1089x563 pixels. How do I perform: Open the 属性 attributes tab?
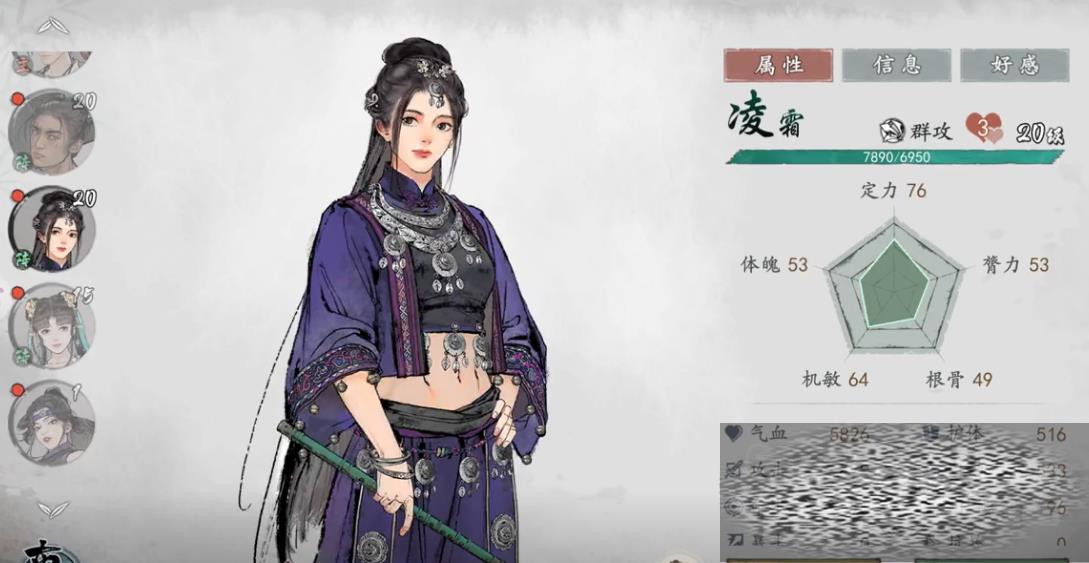coord(778,65)
